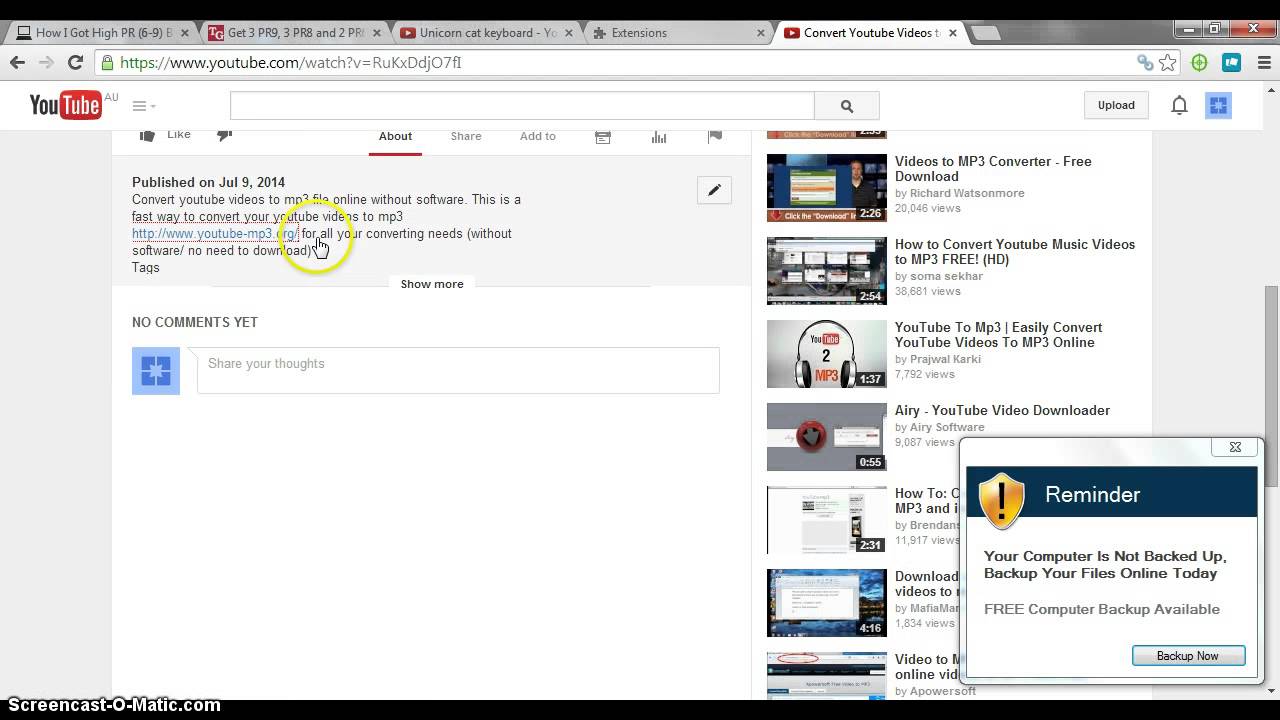Dislike the video with thumbs down
Viewport: 1280px width, 720px height.
tap(225, 135)
